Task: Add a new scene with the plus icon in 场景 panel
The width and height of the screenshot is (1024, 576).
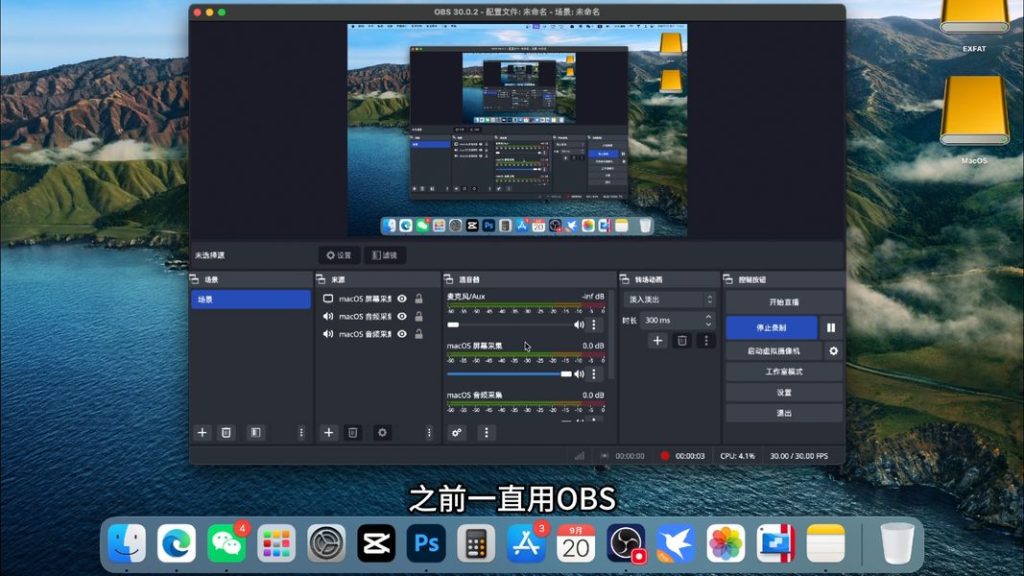Action: tap(202, 432)
